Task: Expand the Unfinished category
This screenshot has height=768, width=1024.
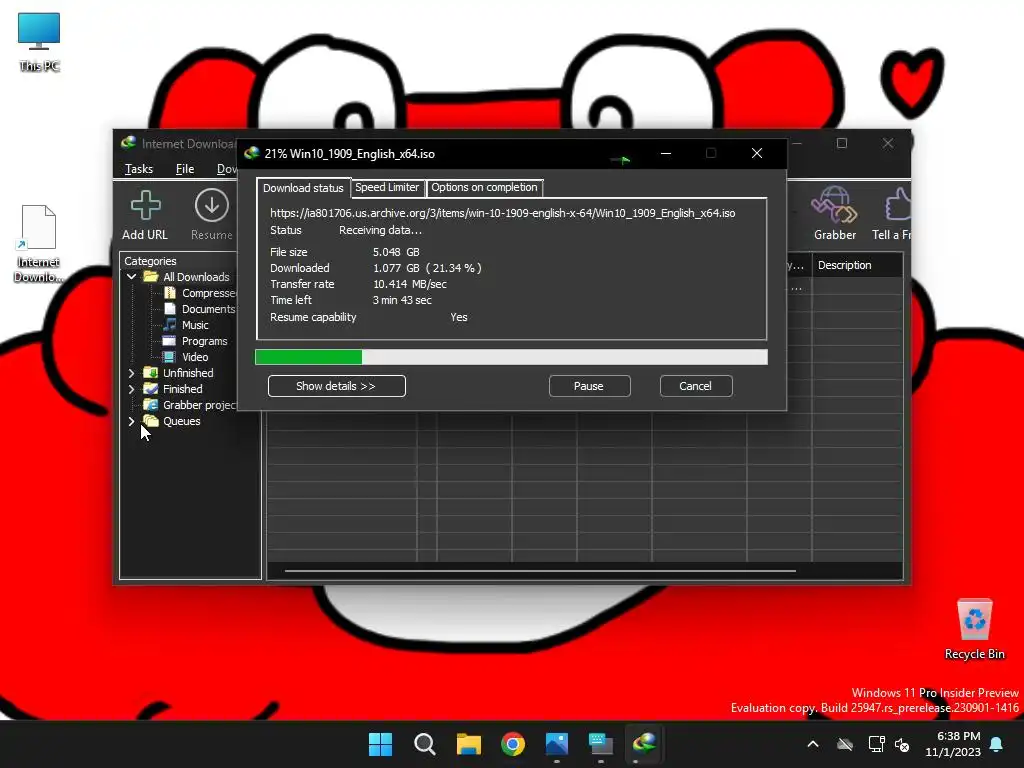Action: click(x=131, y=373)
